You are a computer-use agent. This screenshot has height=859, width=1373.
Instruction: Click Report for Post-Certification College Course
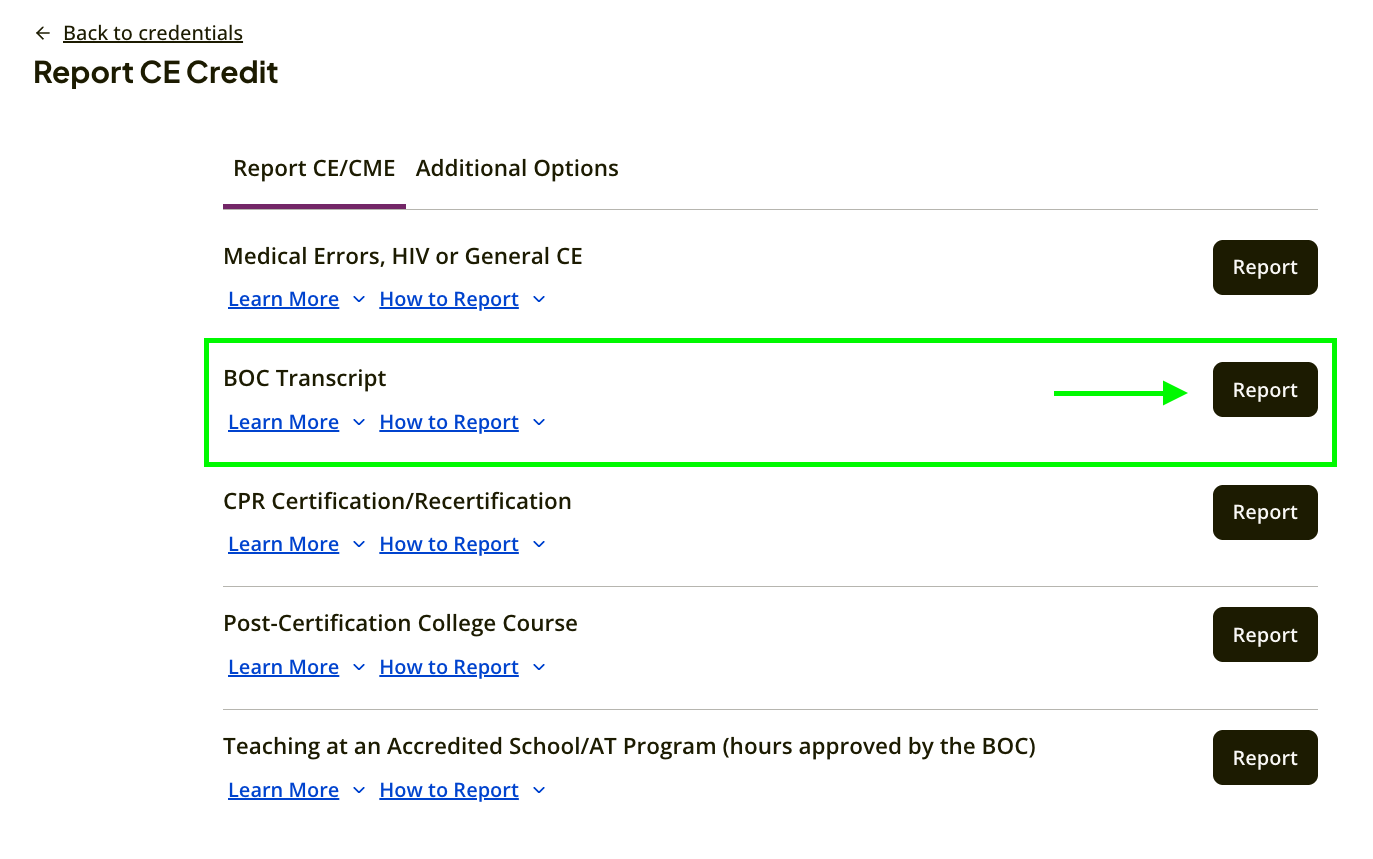click(1265, 635)
